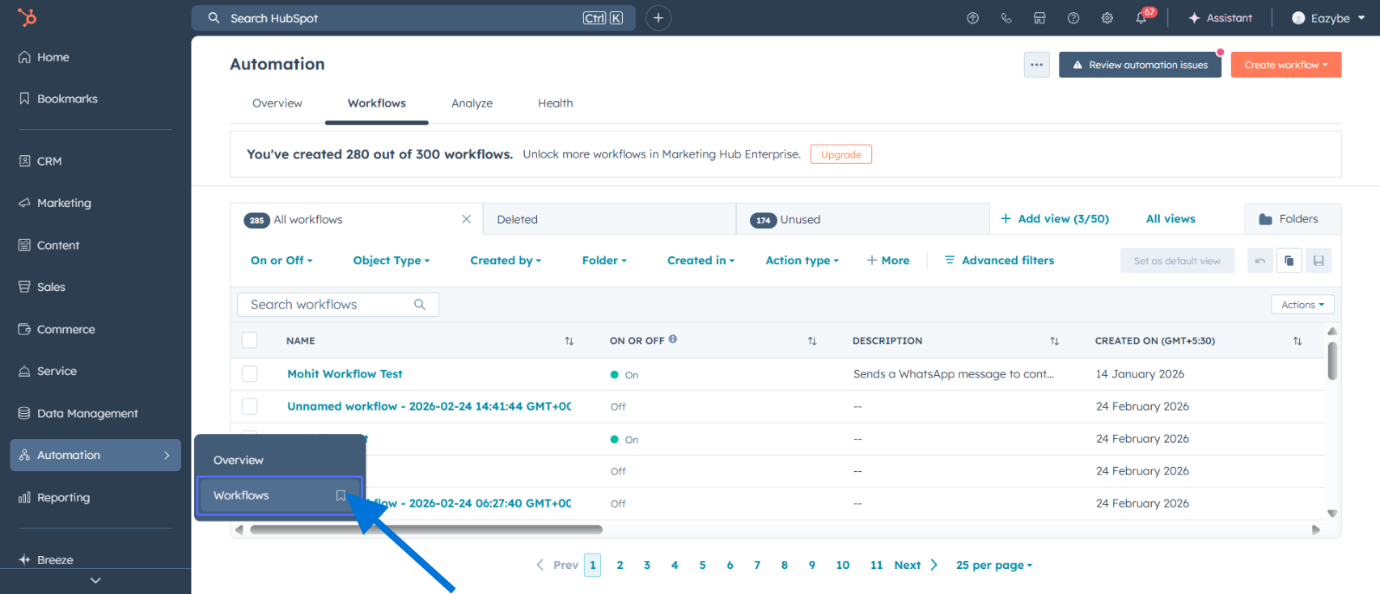The height and width of the screenshot is (594, 1380).
Task: Open the Content sidebar section
Action: pos(49,245)
